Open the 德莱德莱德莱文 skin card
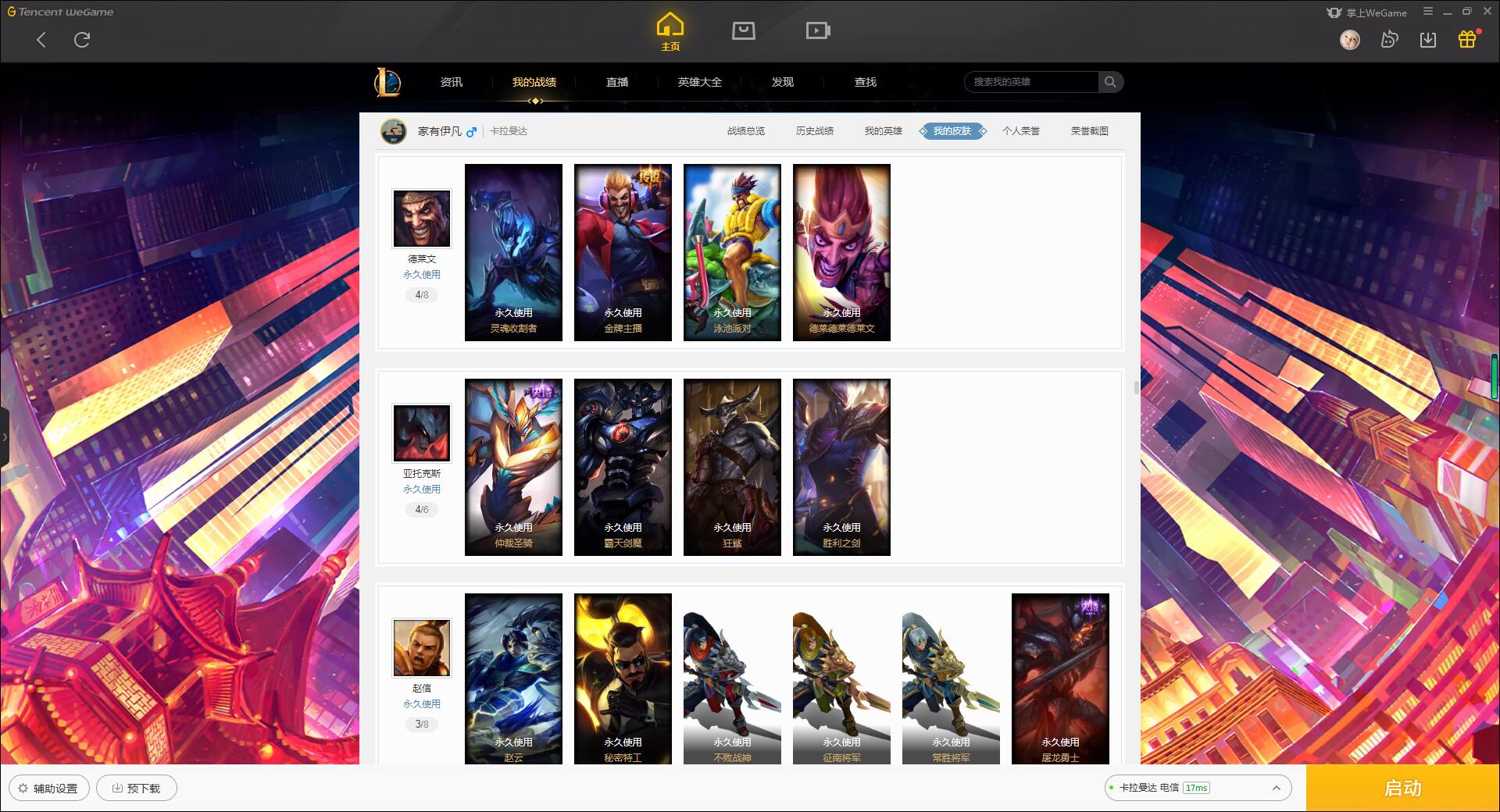Image resolution: width=1500 pixels, height=812 pixels. (841, 252)
